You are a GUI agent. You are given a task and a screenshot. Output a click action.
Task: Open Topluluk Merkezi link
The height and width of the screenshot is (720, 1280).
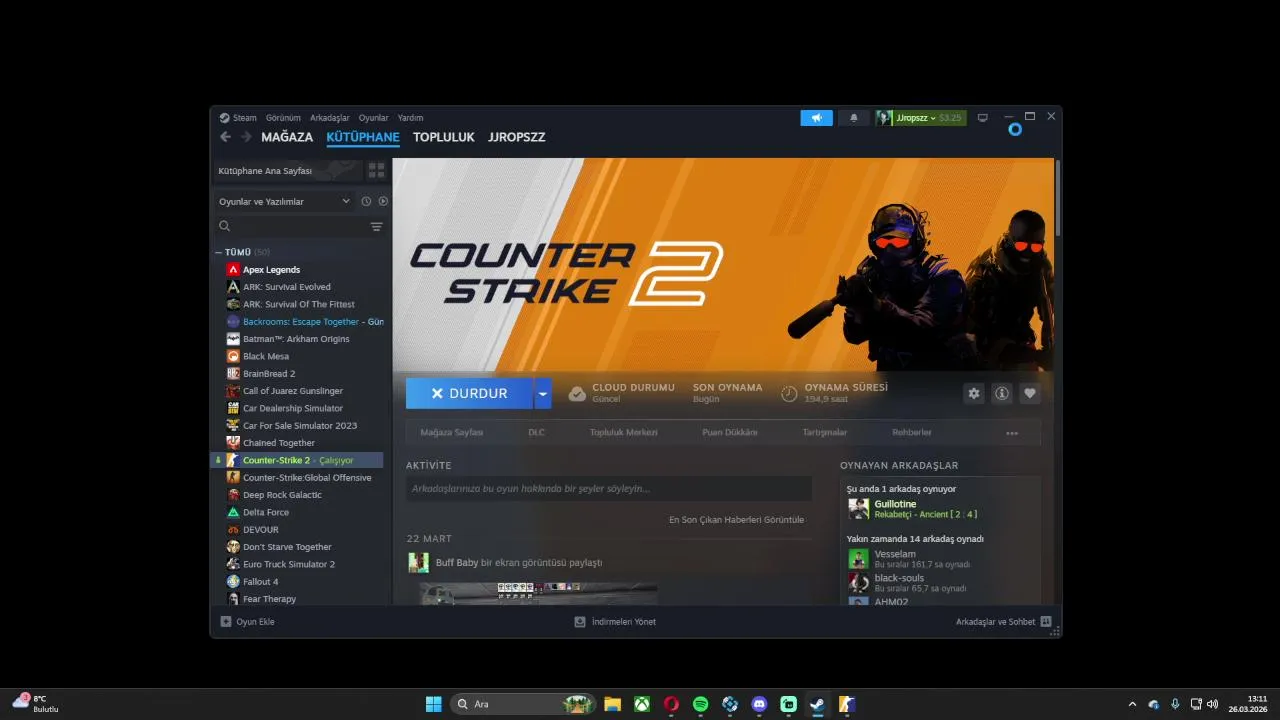[x=624, y=433]
